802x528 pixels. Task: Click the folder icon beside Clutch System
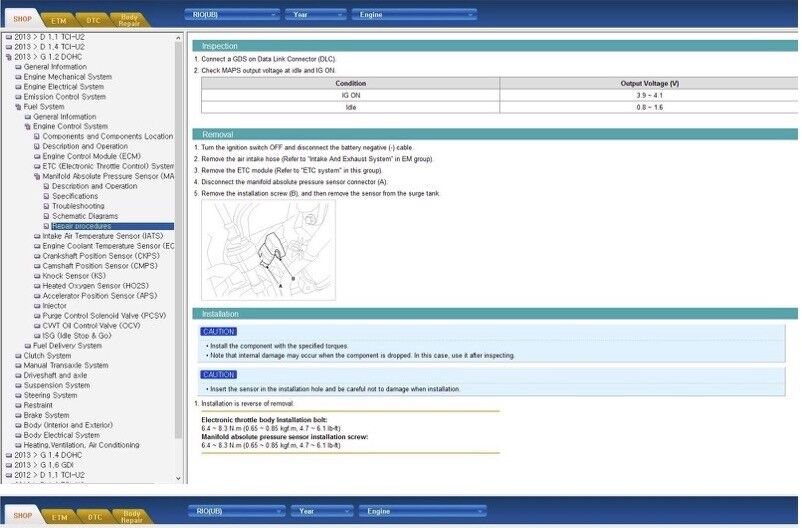(17, 356)
